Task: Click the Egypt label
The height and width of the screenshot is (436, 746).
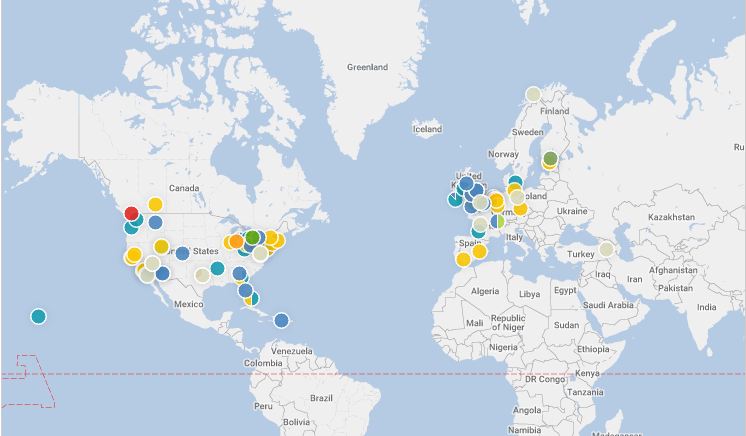Action: coord(565,290)
